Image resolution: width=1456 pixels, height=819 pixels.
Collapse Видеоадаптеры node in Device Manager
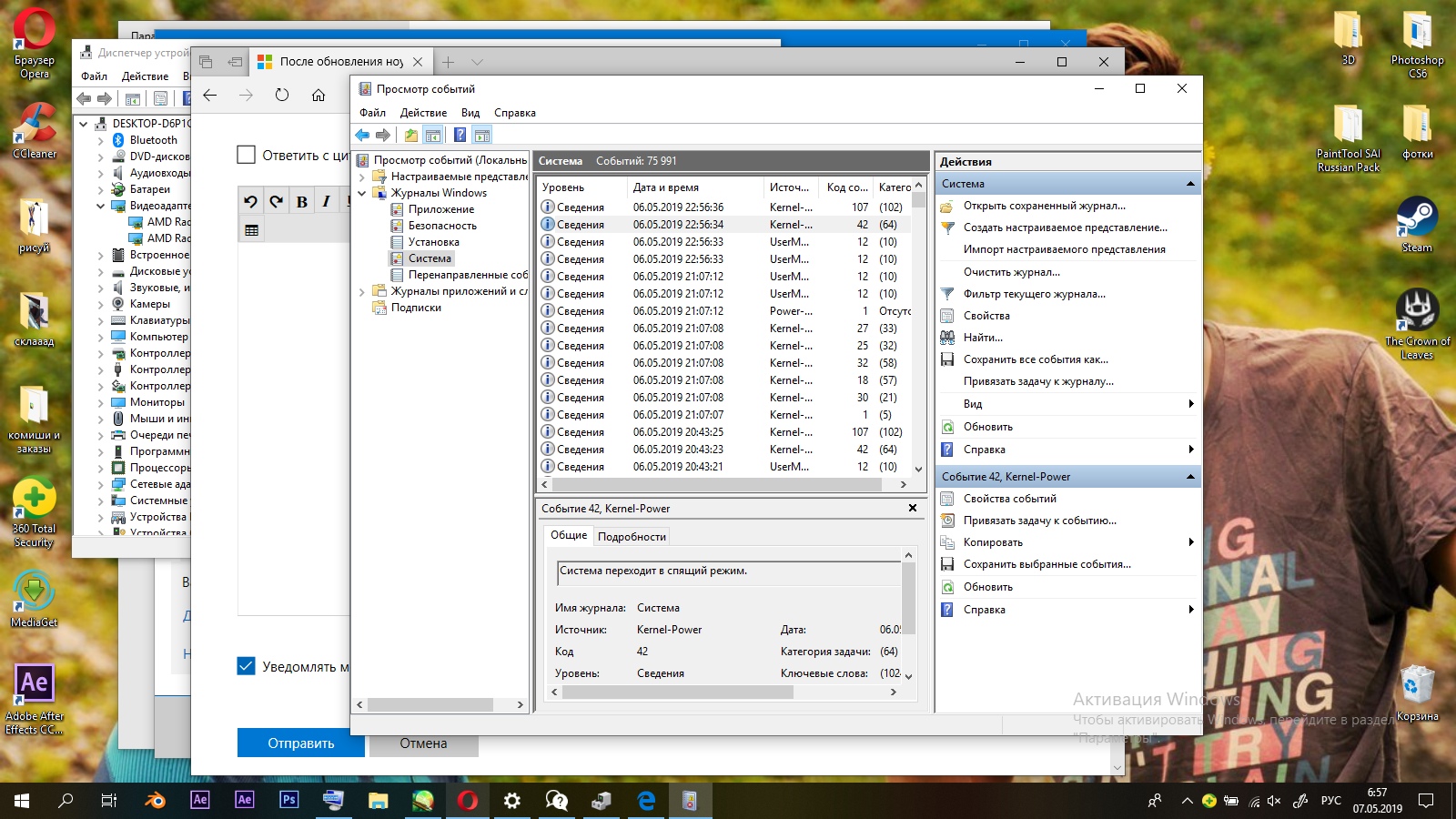coord(100,206)
